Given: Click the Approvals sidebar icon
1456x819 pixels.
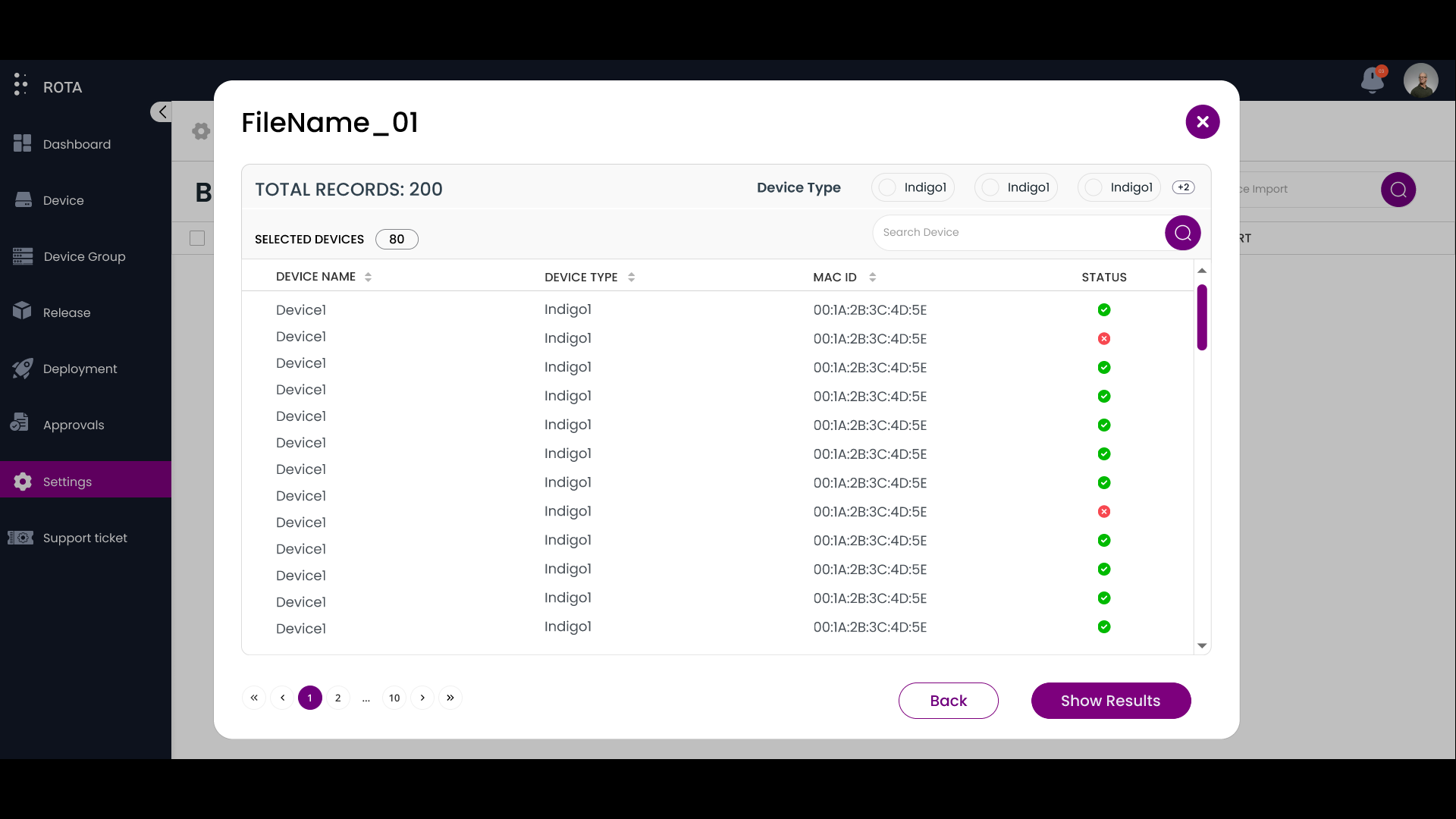Looking at the screenshot, I should click(x=20, y=423).
